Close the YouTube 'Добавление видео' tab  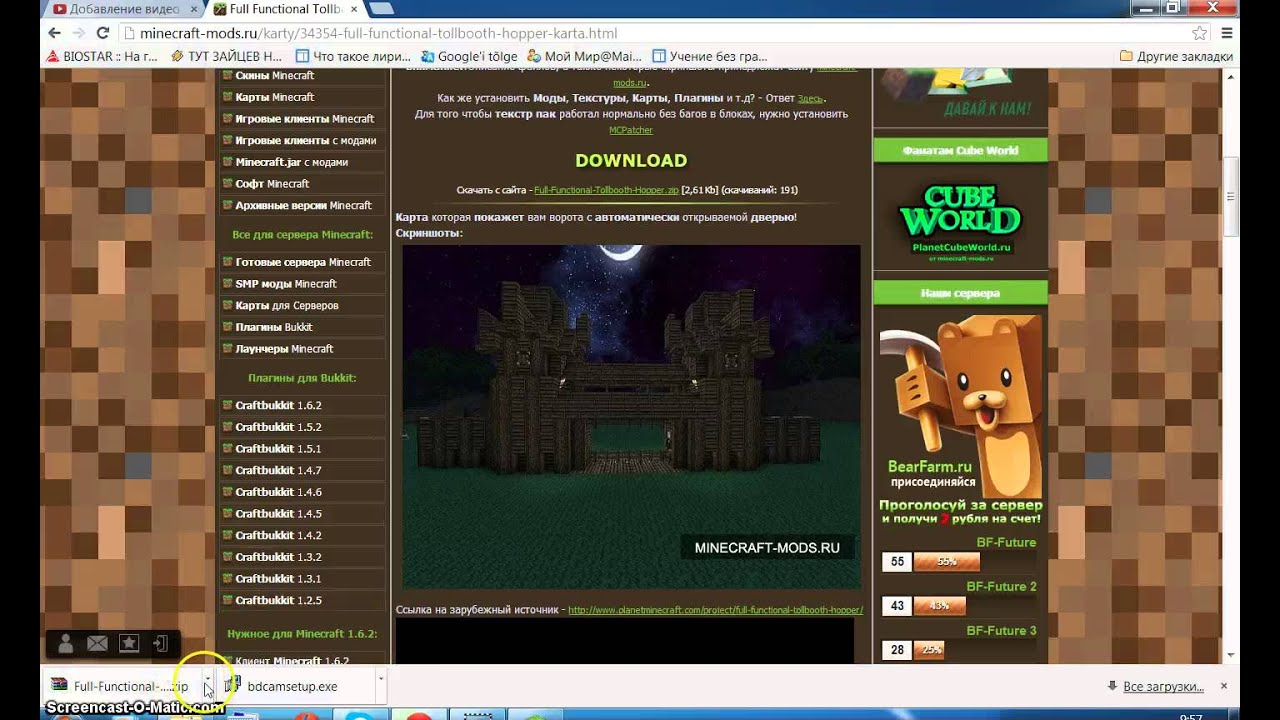(x=192, y=9)
